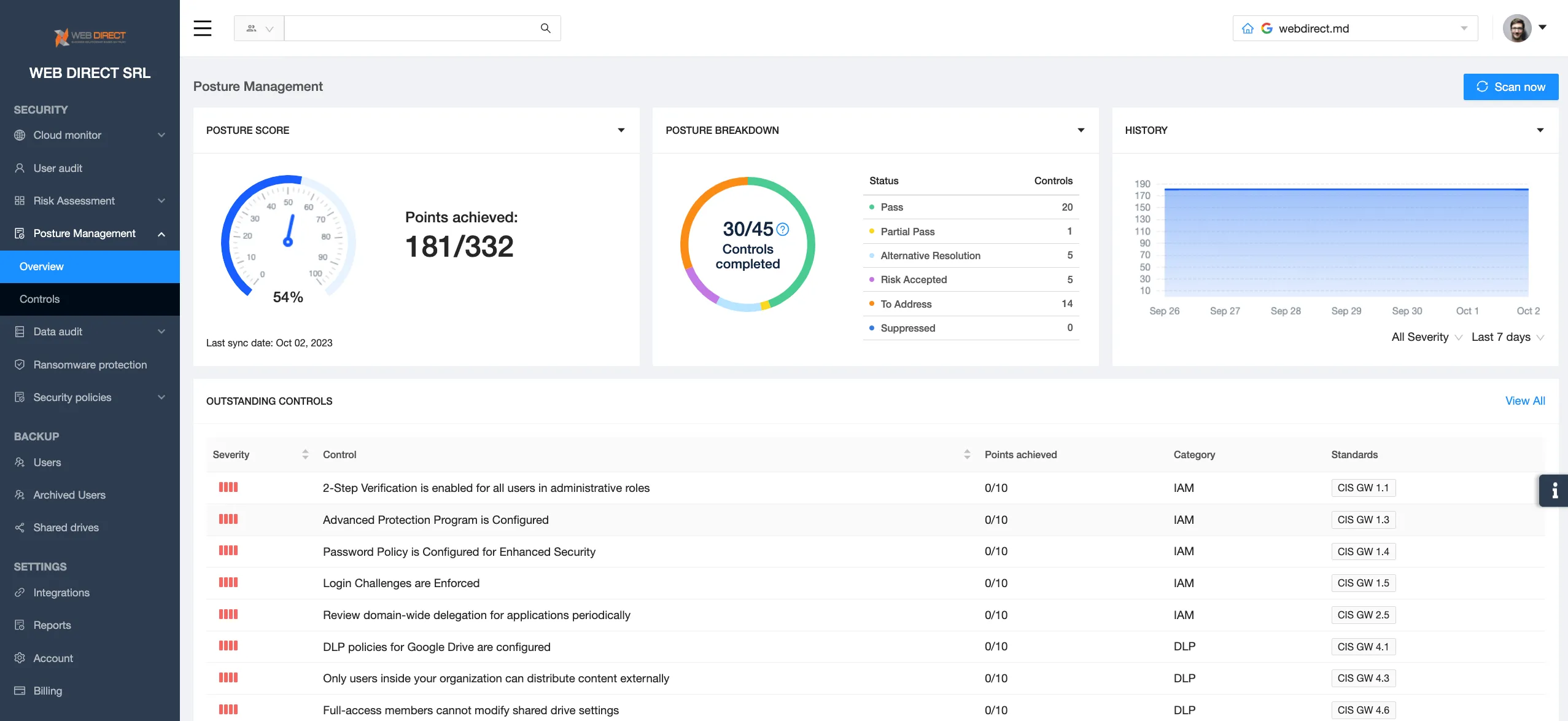
Task: Click the Risk Assessment grid icon
Action: (20, 201)
